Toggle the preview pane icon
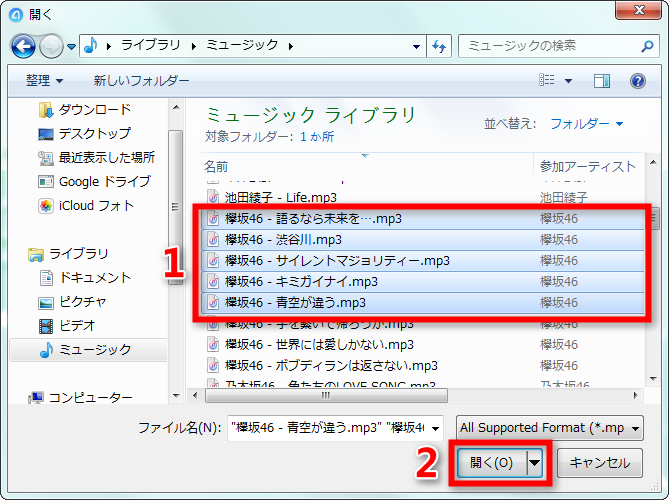The height and width of the screenshot is (500, 669). [x=602, y=81]
